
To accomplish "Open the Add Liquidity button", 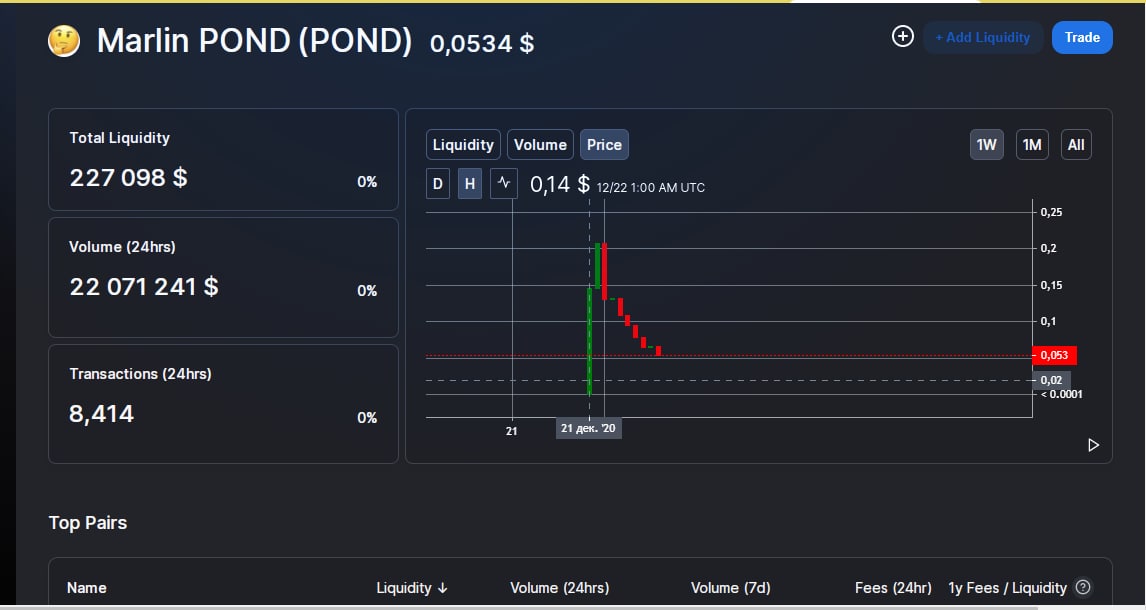I will click(982, 37).
